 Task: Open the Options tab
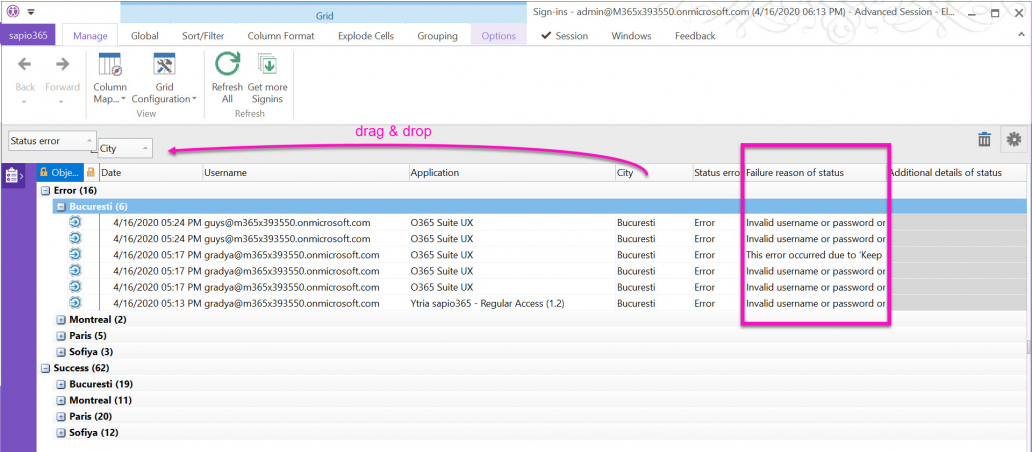(x=499, y=36)
